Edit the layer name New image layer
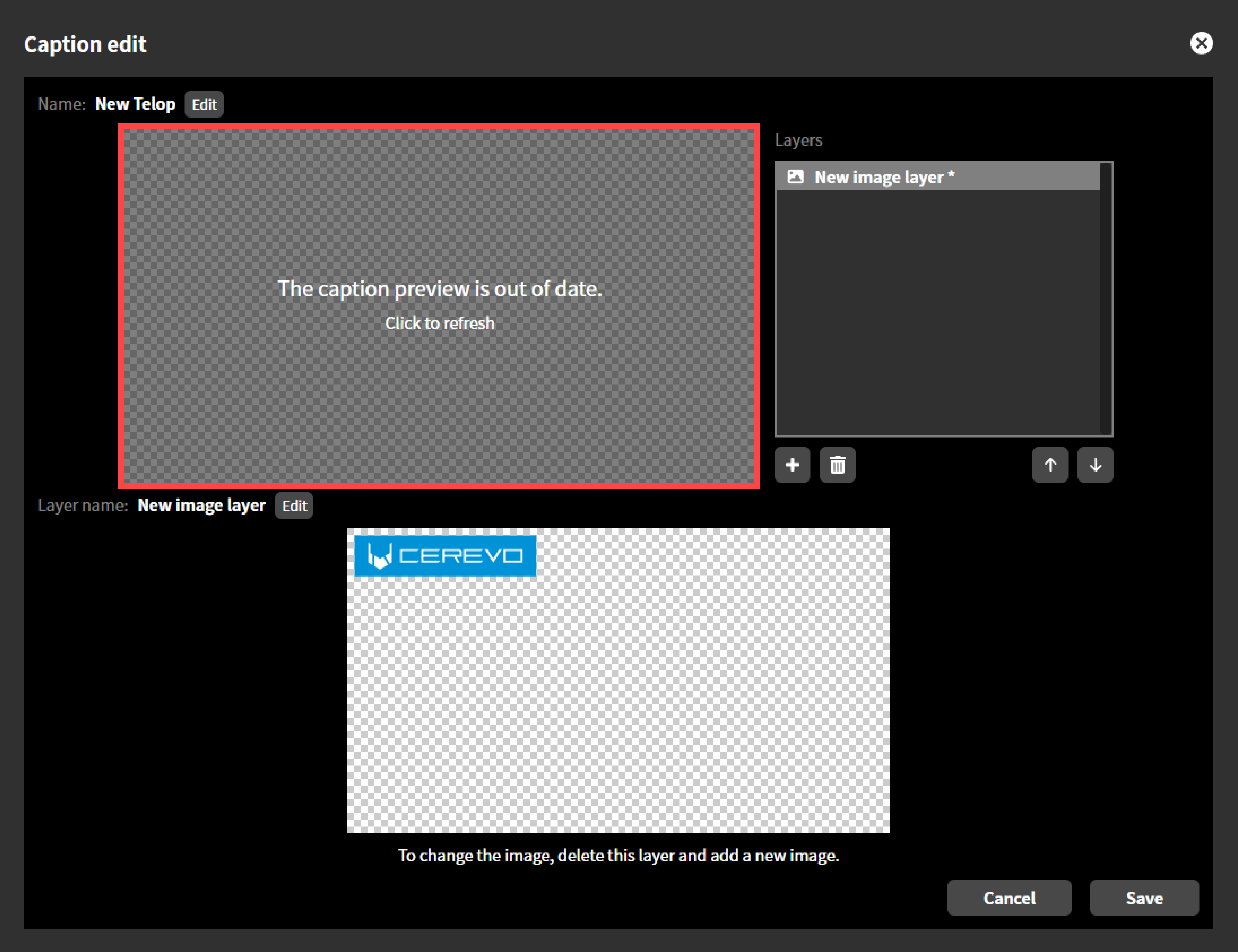Image resolution: width=1238 pixels, height=952 pixels. click(x=293, y=506)
